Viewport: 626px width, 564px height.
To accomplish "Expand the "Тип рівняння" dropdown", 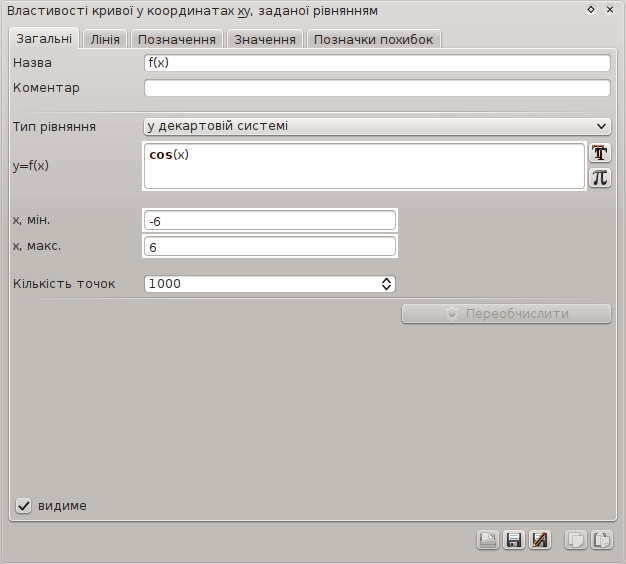I will point(377,126).
